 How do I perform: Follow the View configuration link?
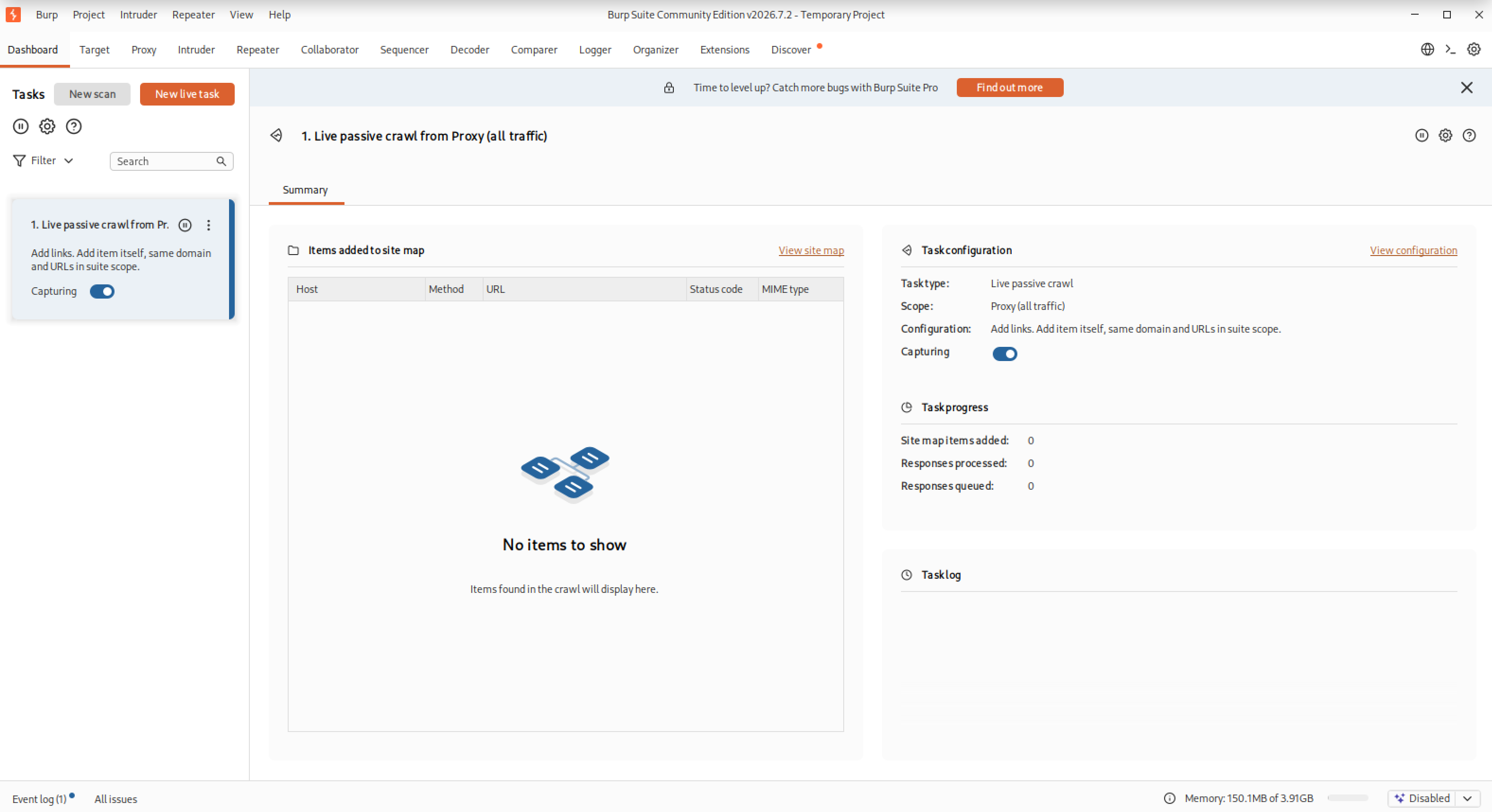(1413, 250)
